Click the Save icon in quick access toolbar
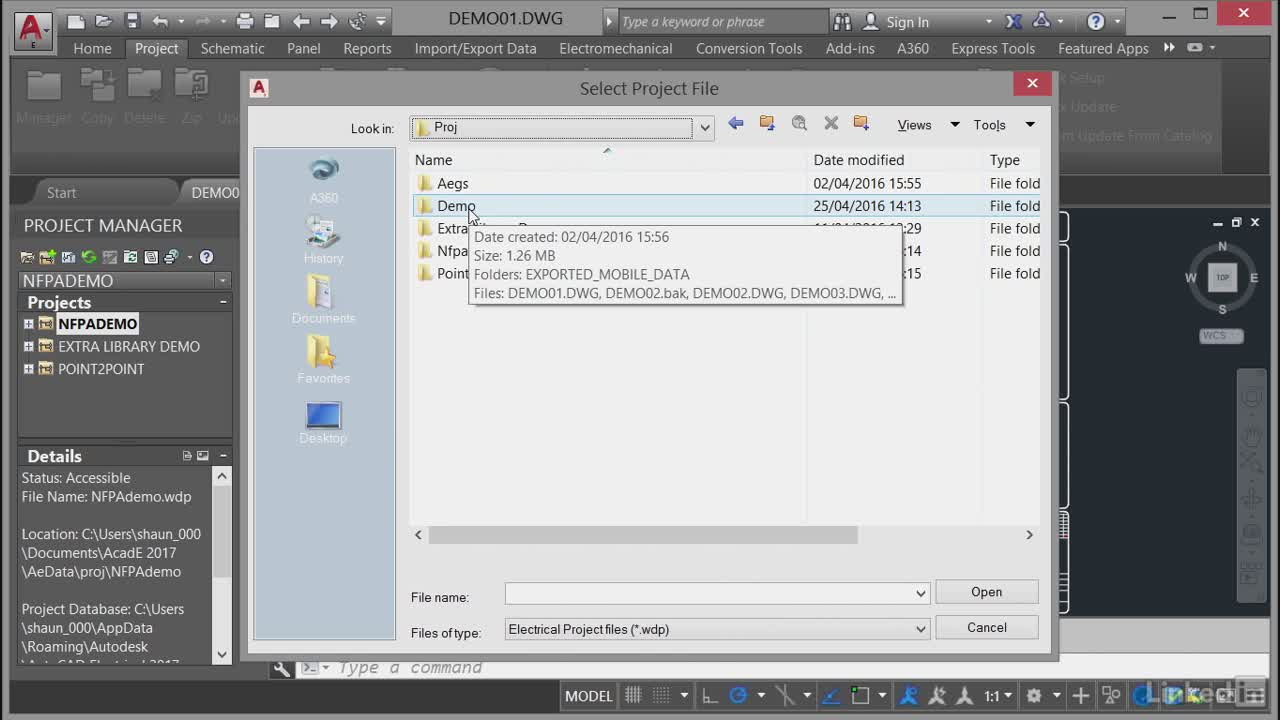Viewport: 1280px width, 720px height. pos(132,21)
